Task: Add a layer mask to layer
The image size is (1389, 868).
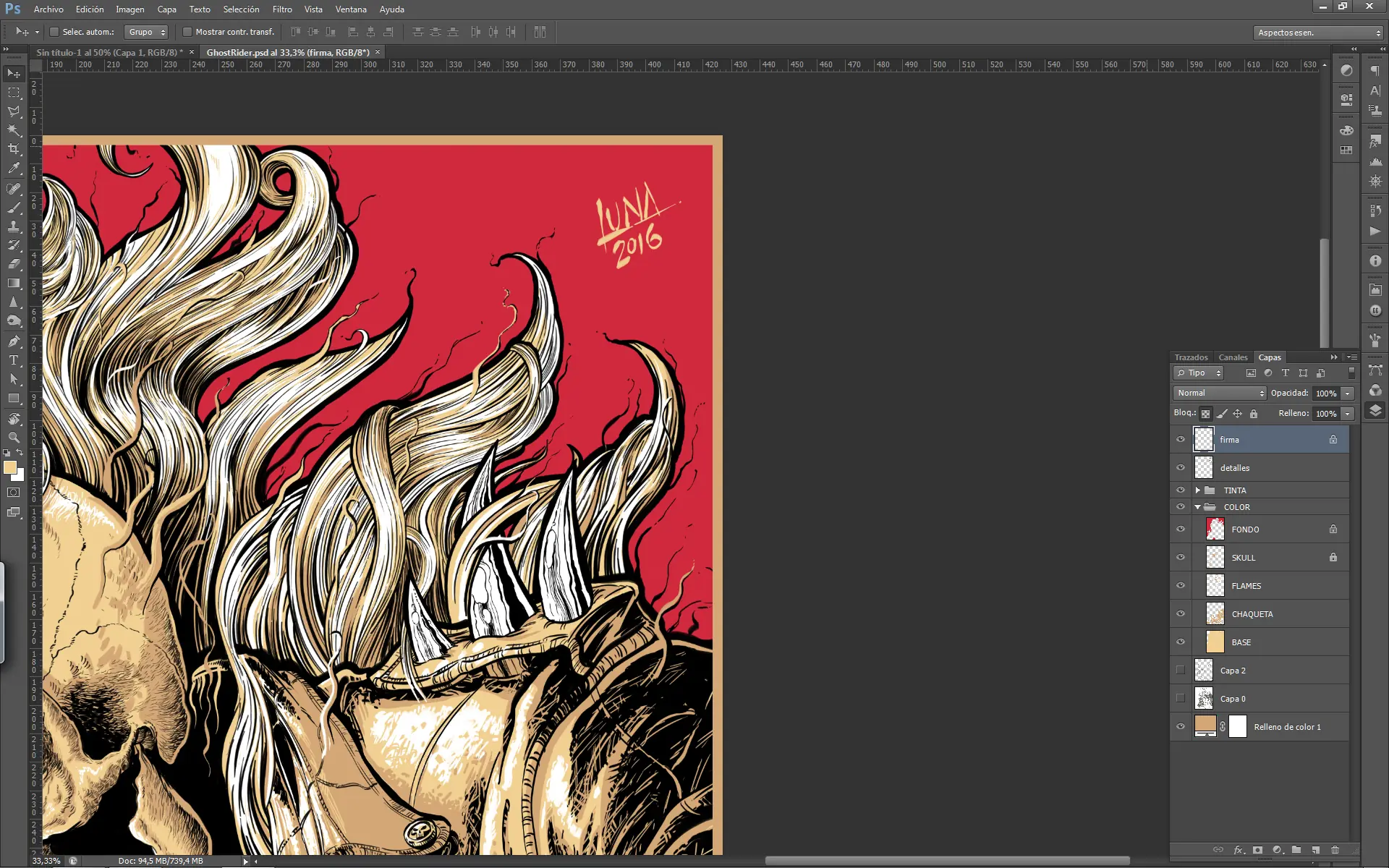Action: coord(1257,850)
